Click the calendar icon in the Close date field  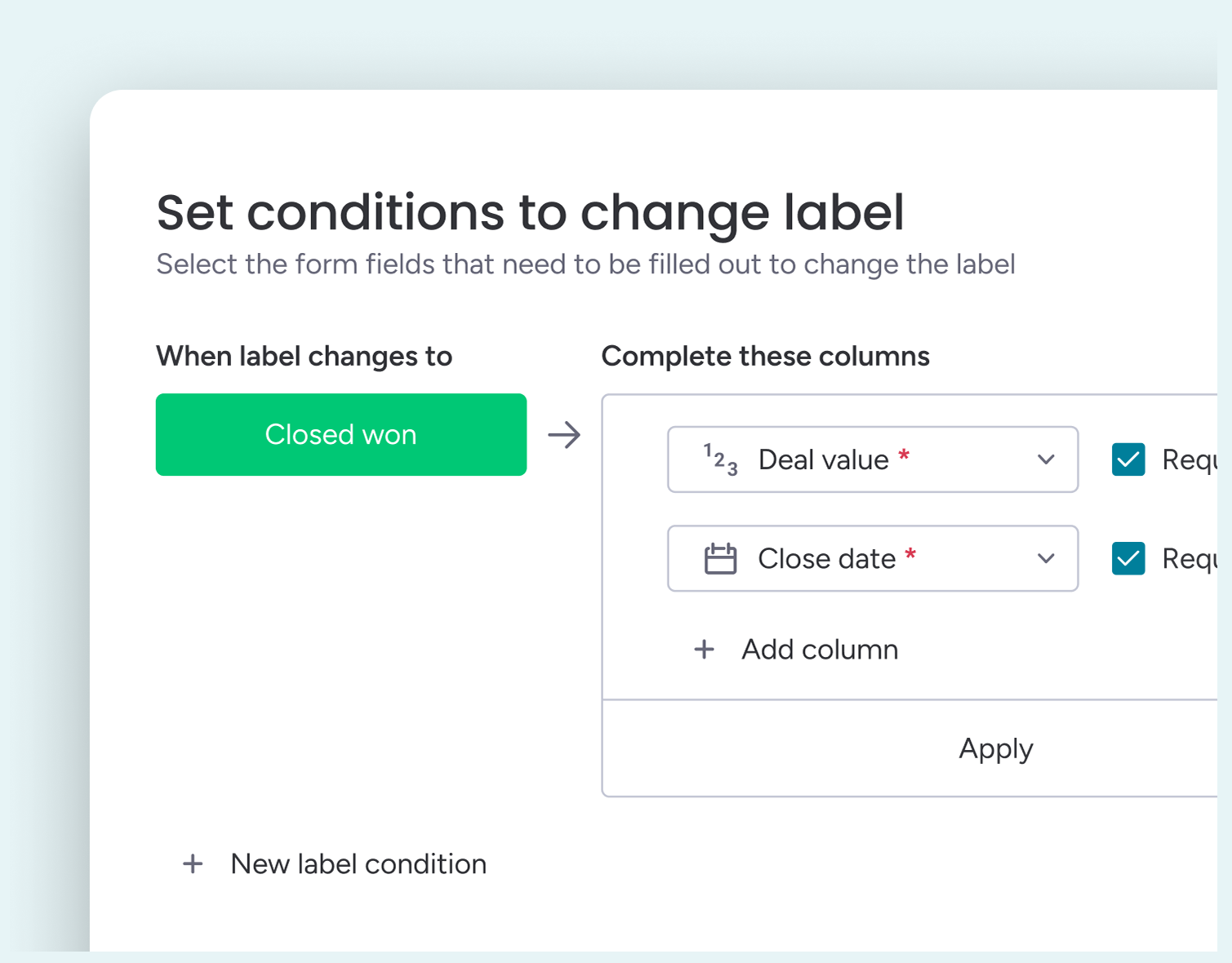tap(720, 559)
